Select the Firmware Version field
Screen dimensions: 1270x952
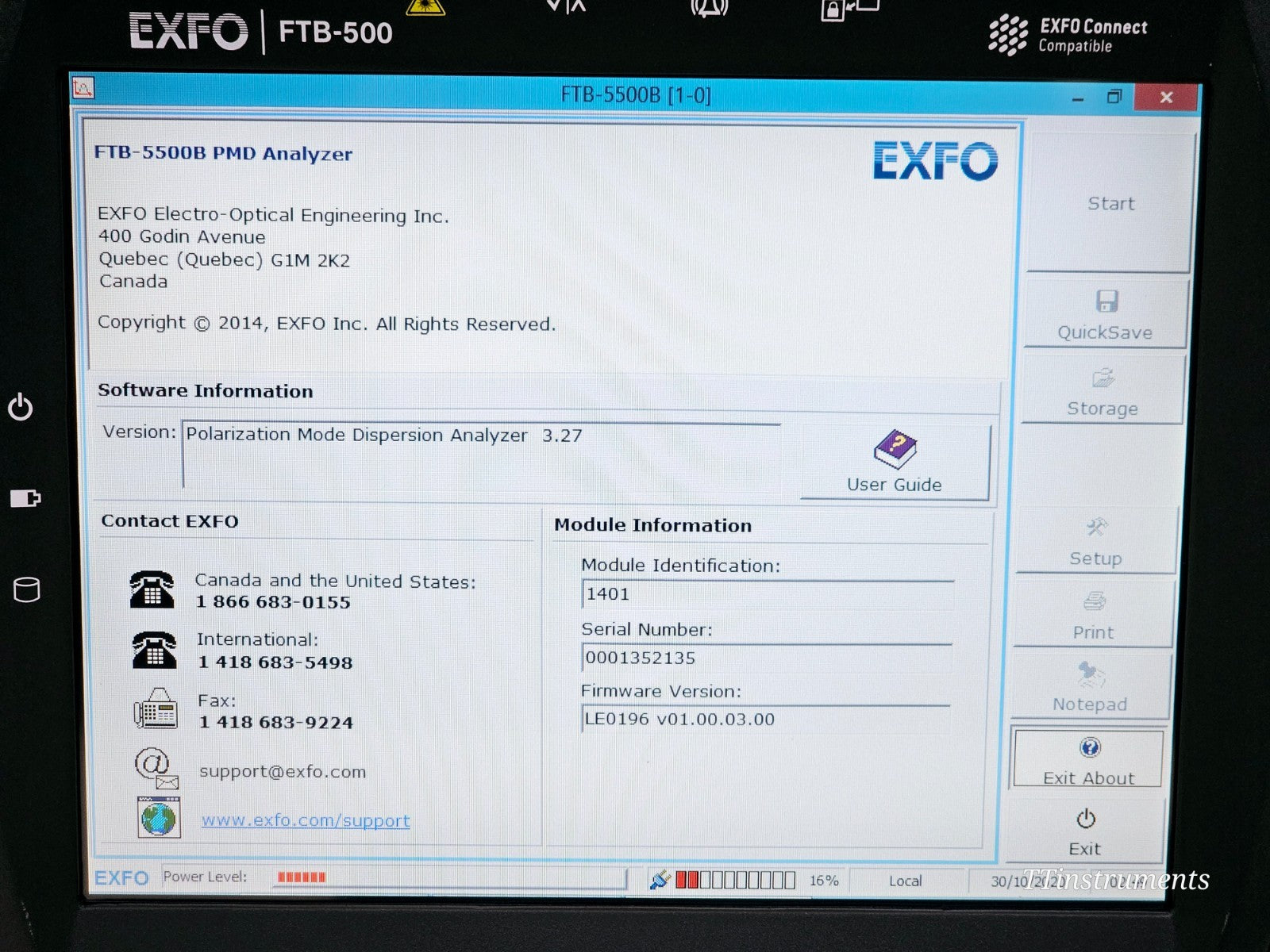pyautogui.click(x=766, y=720)
